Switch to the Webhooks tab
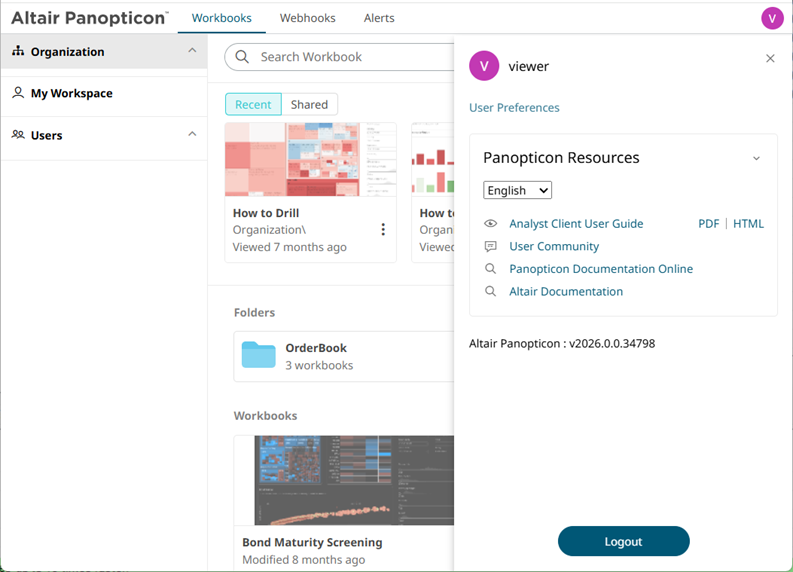 307,18
